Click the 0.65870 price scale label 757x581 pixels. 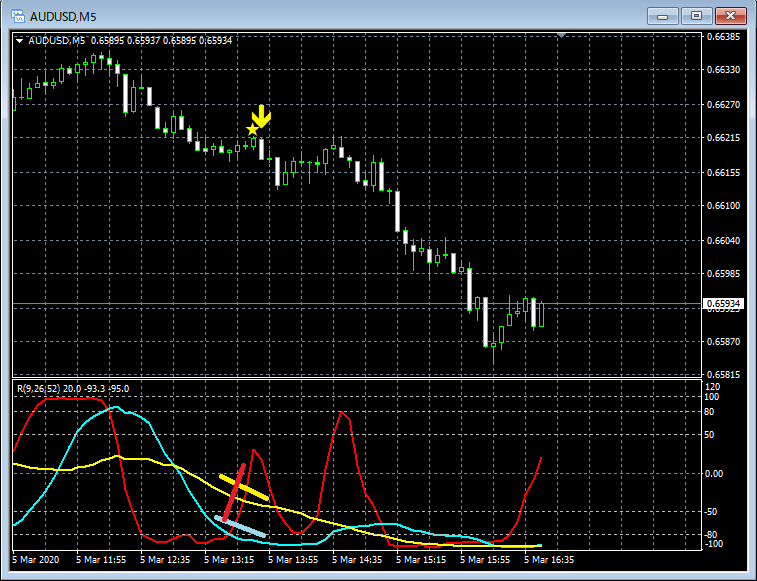click(723, 341)
